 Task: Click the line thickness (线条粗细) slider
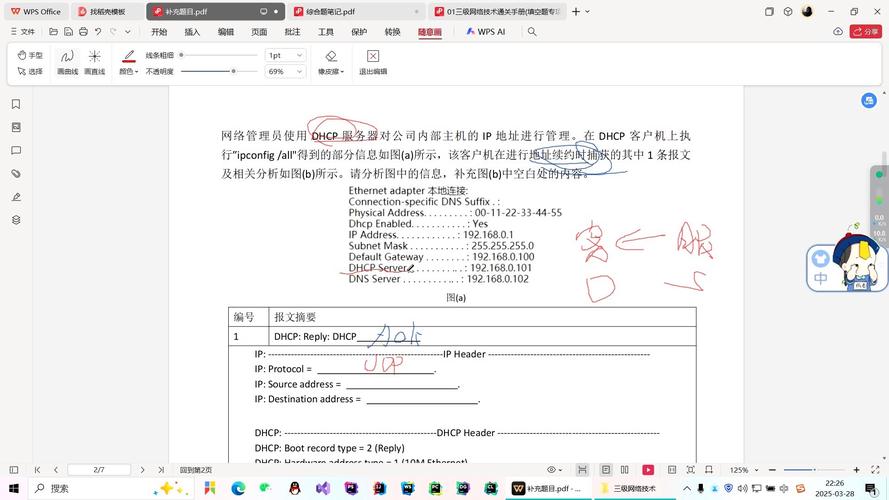click(x=218, y=55)
